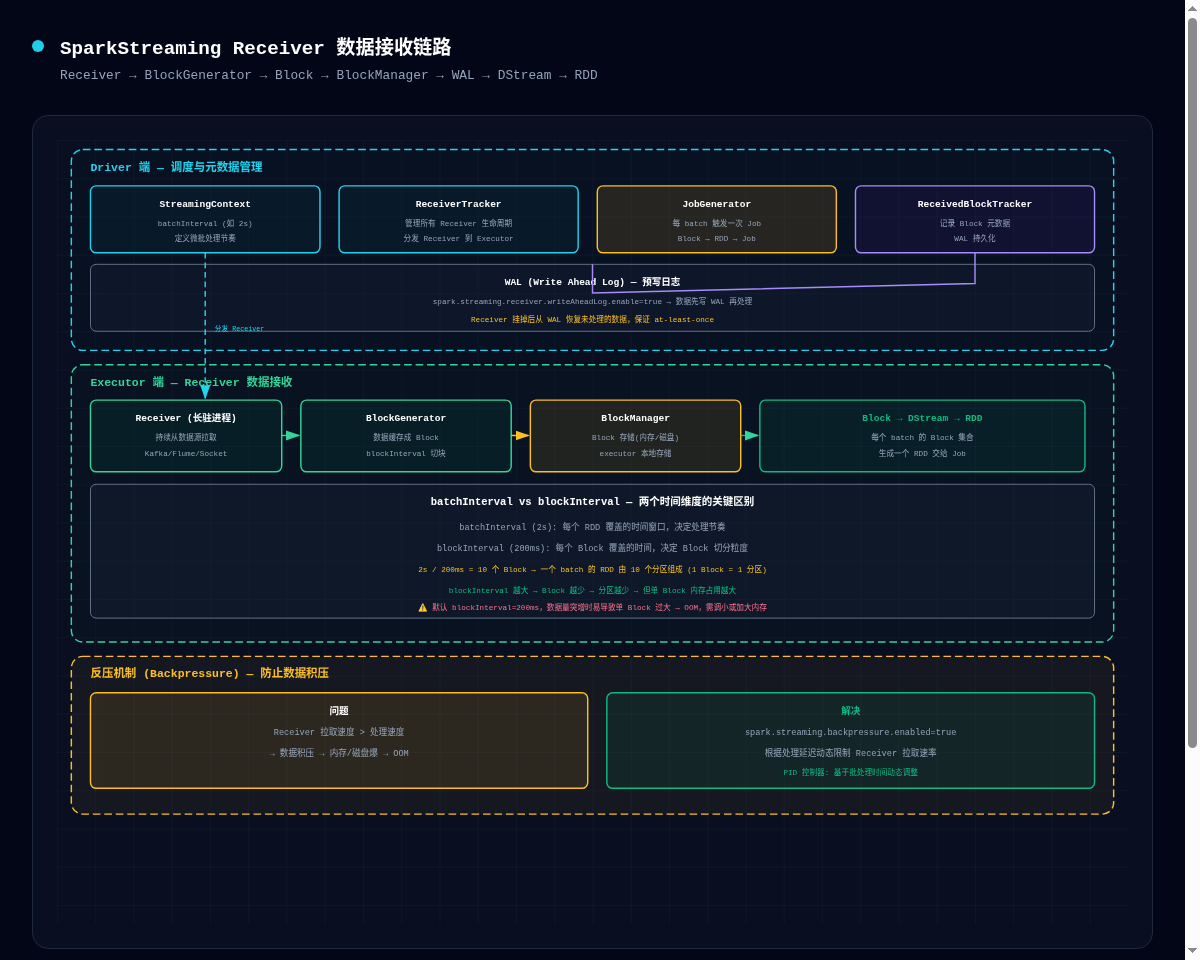Click the Receiver (长驻进程) box title

click(186, 418)
